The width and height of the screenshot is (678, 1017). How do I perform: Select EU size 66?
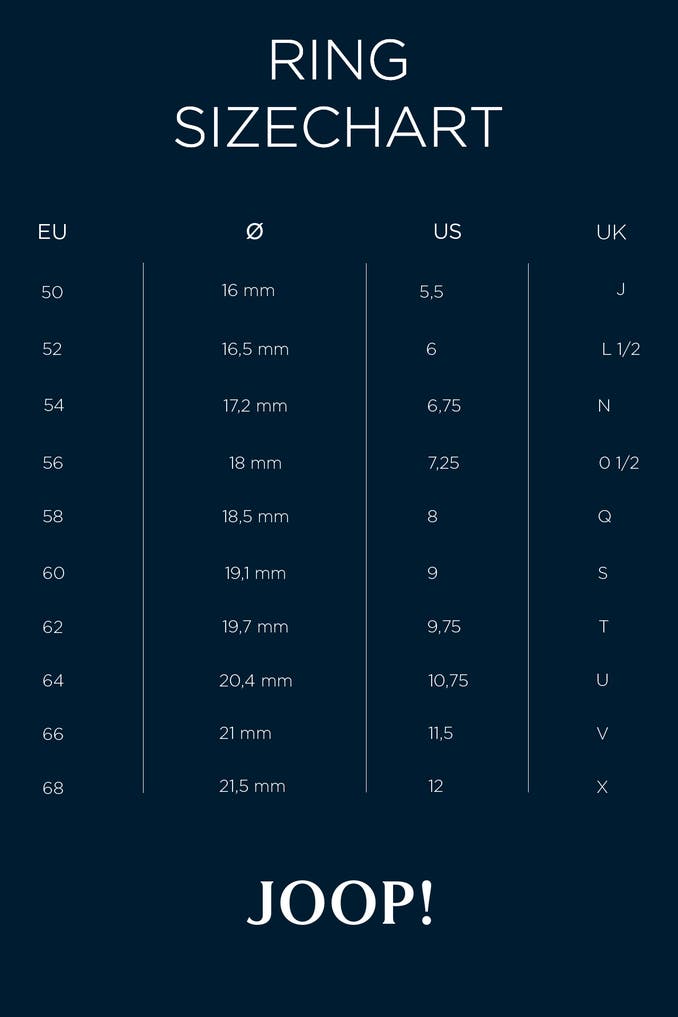[x=52, y=734]
